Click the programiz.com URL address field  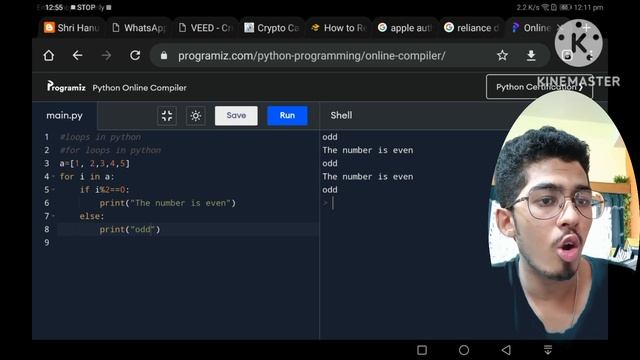(x=311, y=56)
